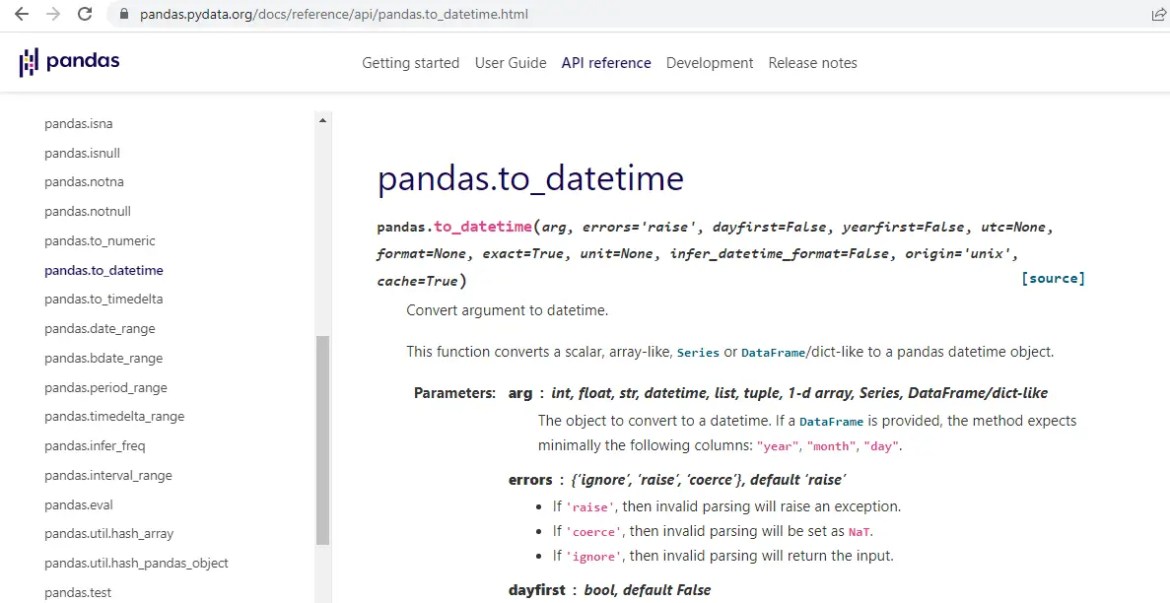This screenshot has height=603, width=1170.
Task: Open the Development nav item
Action: click(x=710, y=63)
